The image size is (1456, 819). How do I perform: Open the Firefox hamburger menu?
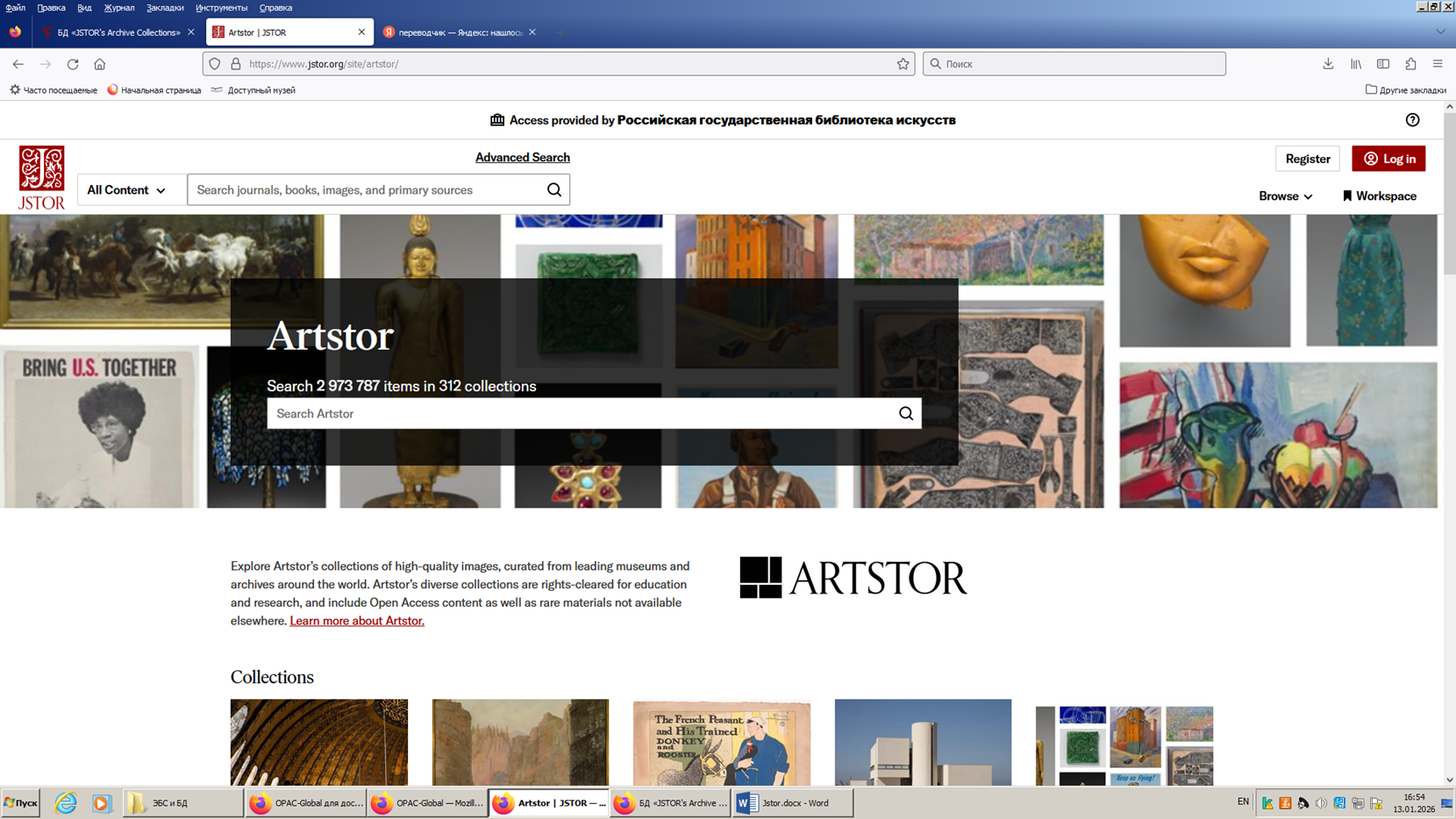[x=1438, y=64]
